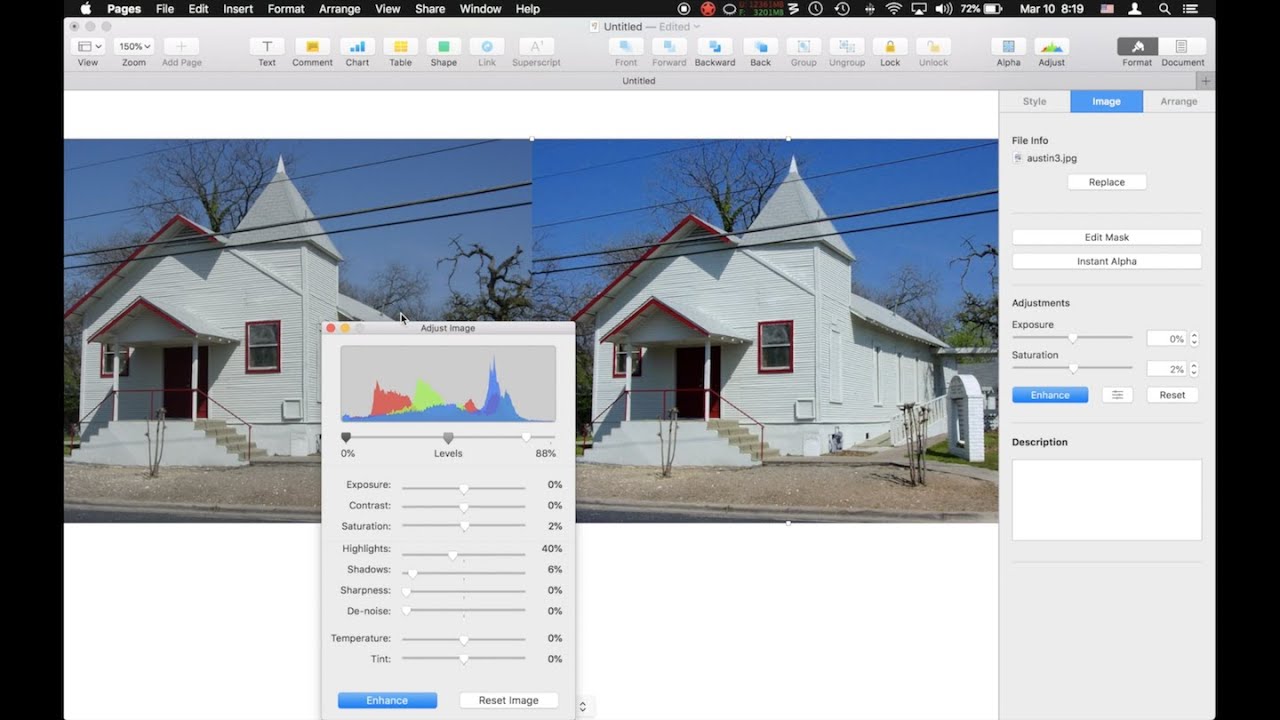Image resolution: width=1280 pixels, height=720 pixels.
Task: Click the Description text box
Action: pyautogui.click(x=1107, y=500)
